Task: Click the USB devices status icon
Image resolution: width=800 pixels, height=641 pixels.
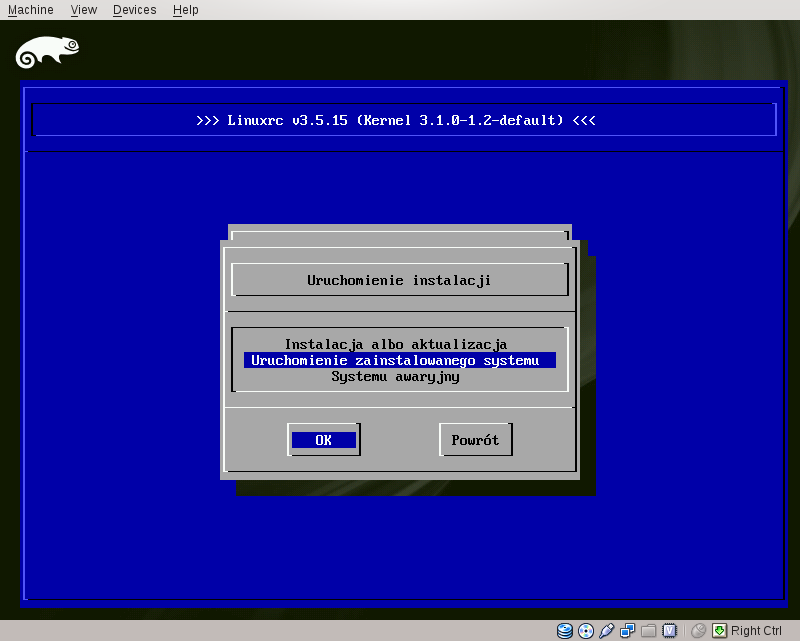Action: [607, 631]
